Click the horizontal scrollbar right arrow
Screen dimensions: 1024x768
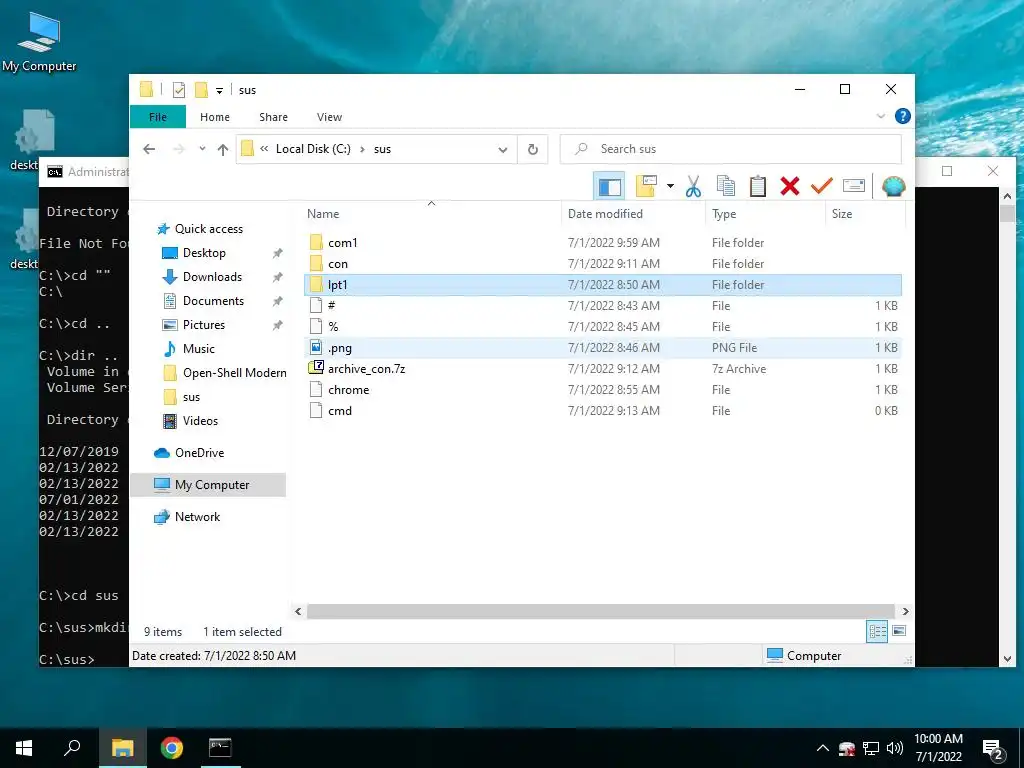click(x=905, y=611)
